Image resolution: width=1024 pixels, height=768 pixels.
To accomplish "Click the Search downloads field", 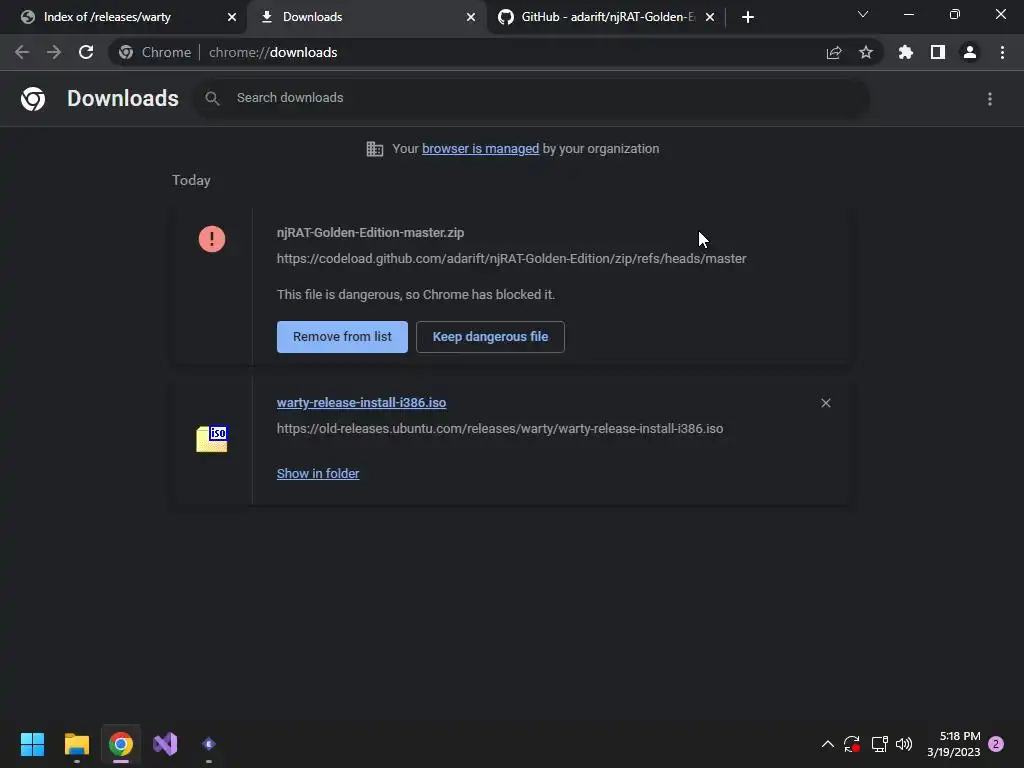I will tap(530, 98).
